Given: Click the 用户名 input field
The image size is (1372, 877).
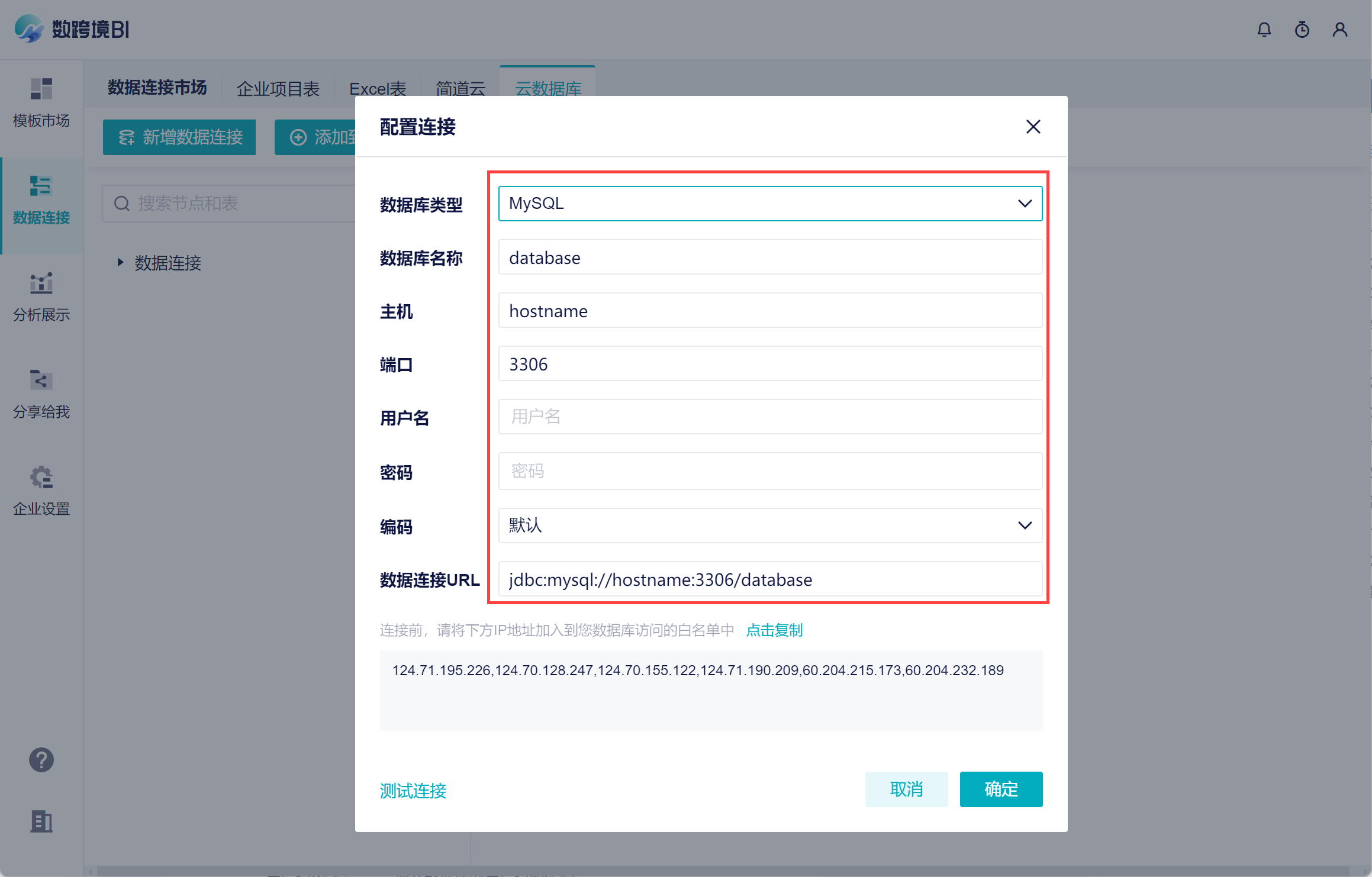Looking at the screenshot, I should pos(769,417).
